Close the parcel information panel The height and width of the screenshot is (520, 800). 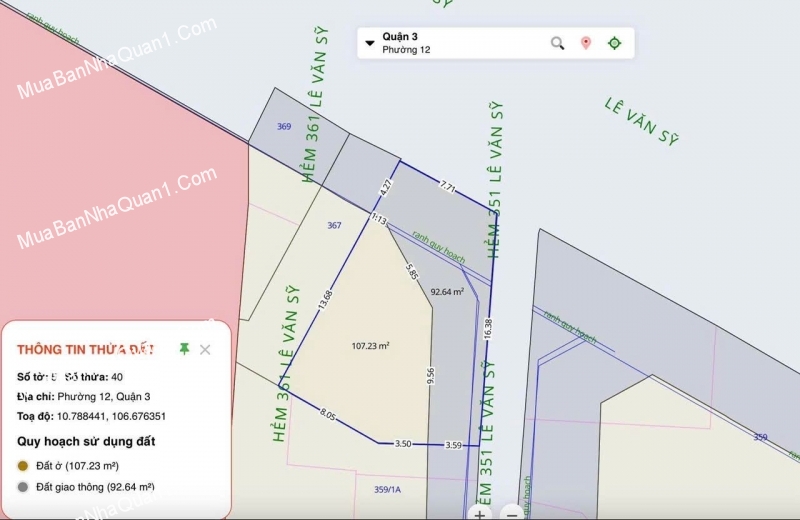205,349
